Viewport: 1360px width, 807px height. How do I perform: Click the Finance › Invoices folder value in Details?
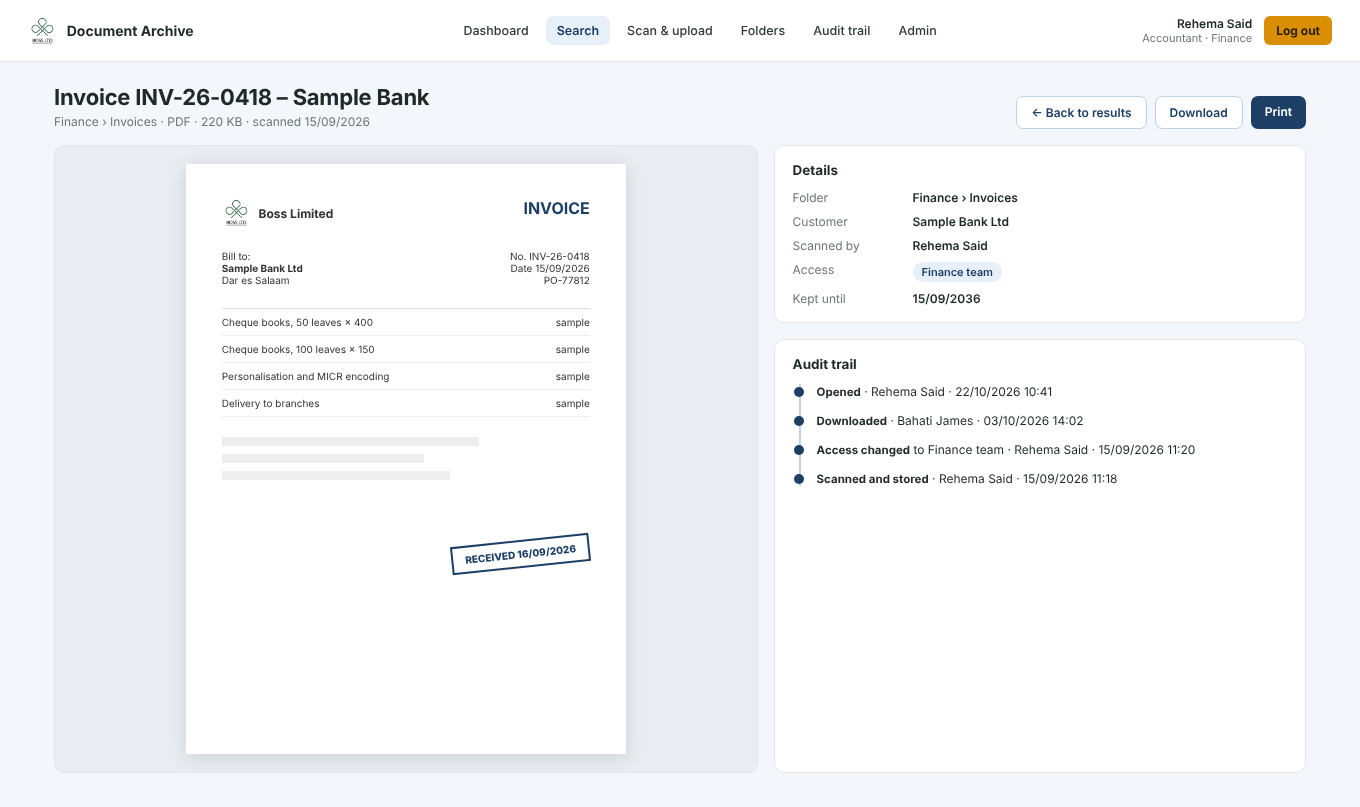pos(965,198)
